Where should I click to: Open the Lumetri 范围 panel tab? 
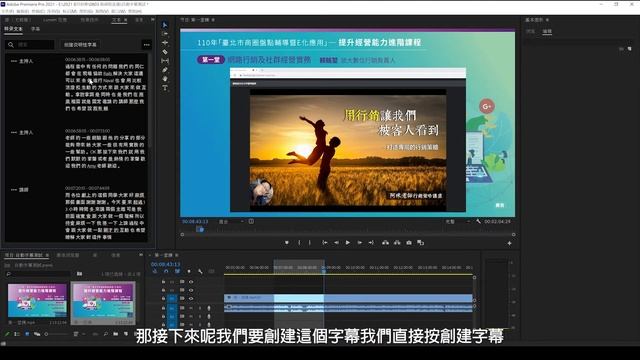[55, 20]
